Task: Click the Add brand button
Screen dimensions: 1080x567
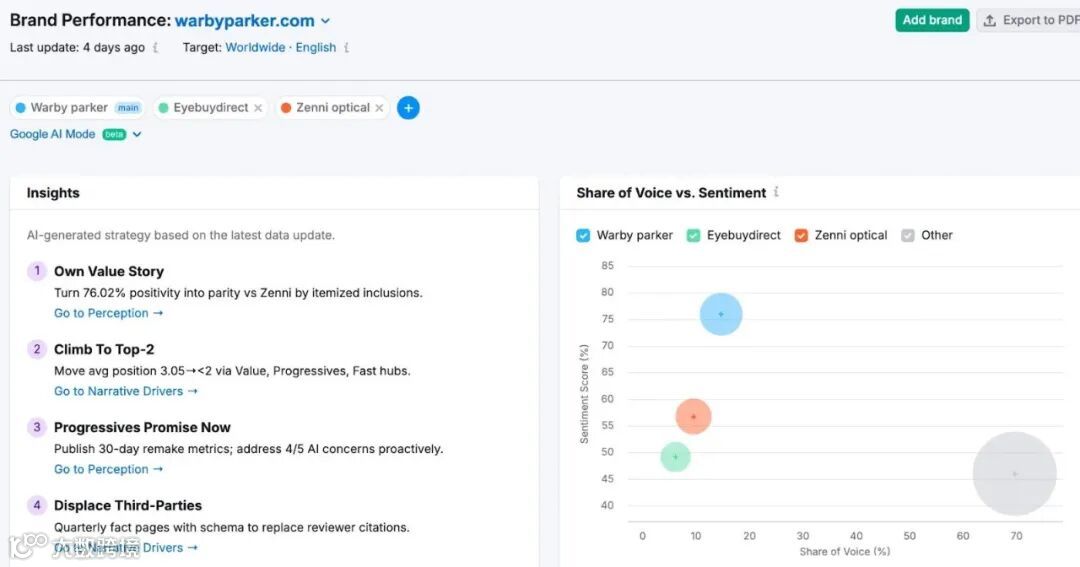Action: (932, 20)
